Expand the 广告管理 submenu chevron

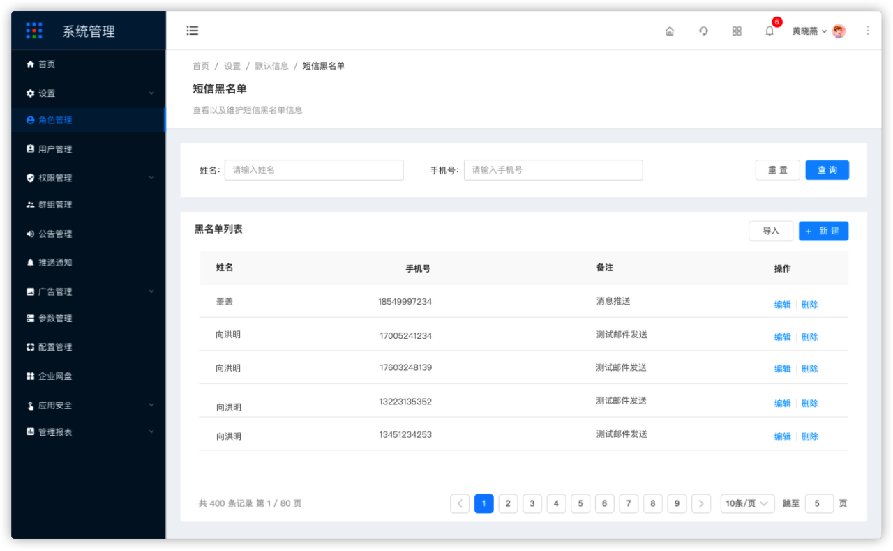[x=151, y=292]
